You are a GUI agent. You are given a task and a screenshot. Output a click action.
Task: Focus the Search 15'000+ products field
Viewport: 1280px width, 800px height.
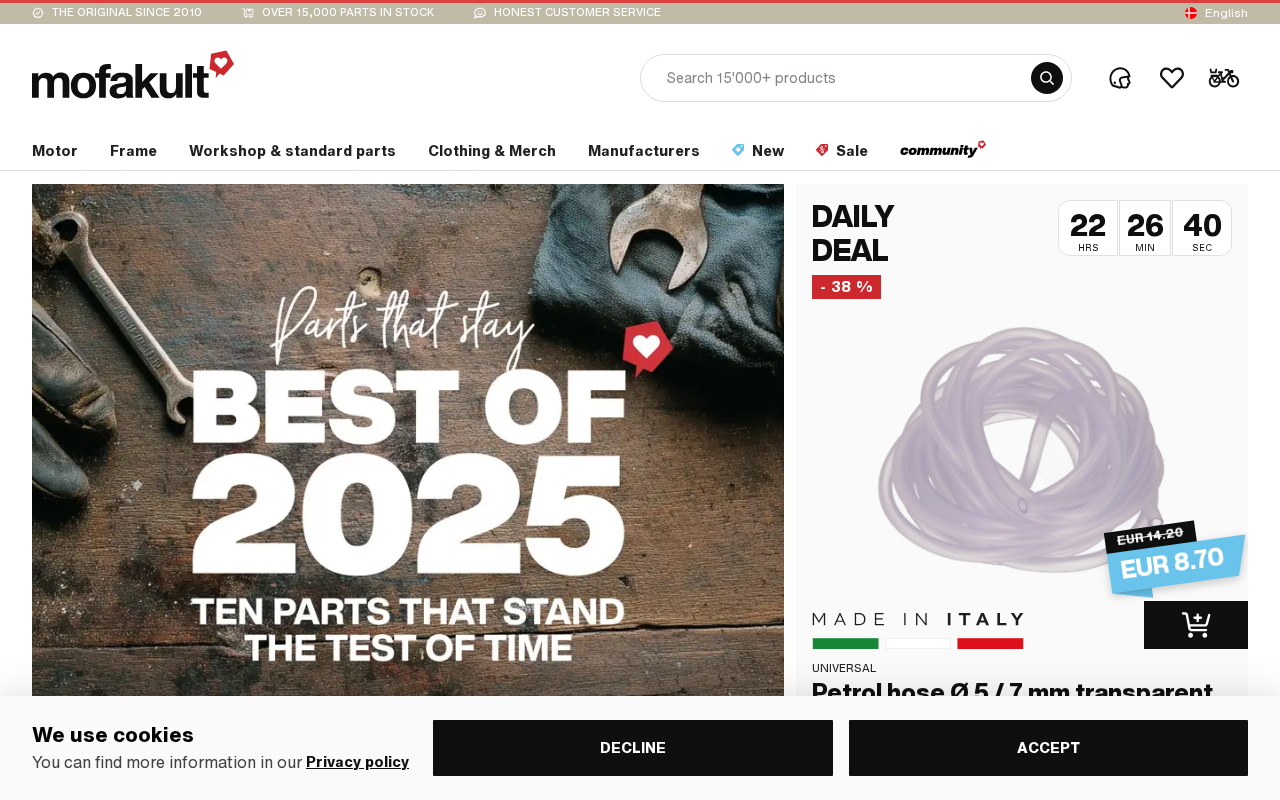pos(845,78)
